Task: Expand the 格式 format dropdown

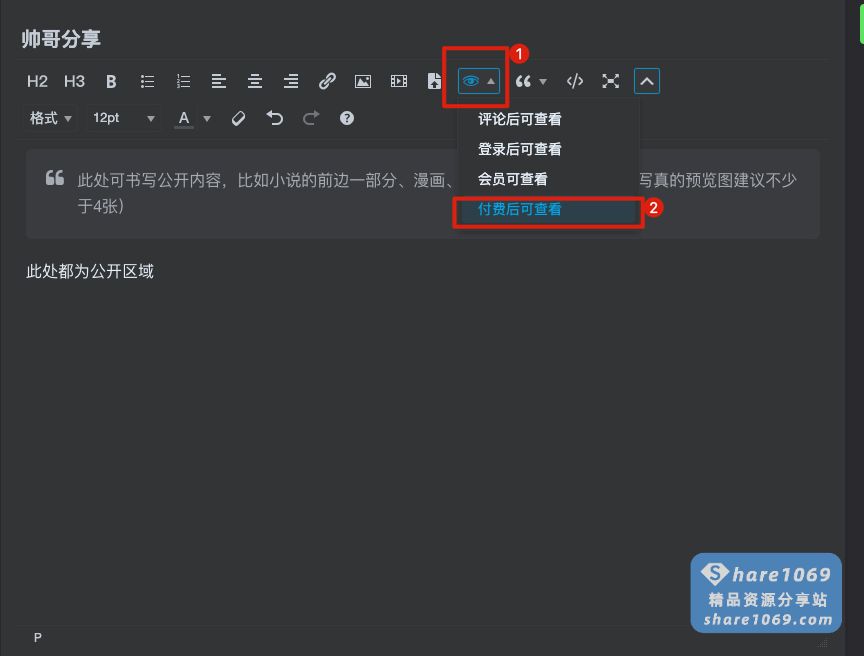Action: tap(48, 118)
